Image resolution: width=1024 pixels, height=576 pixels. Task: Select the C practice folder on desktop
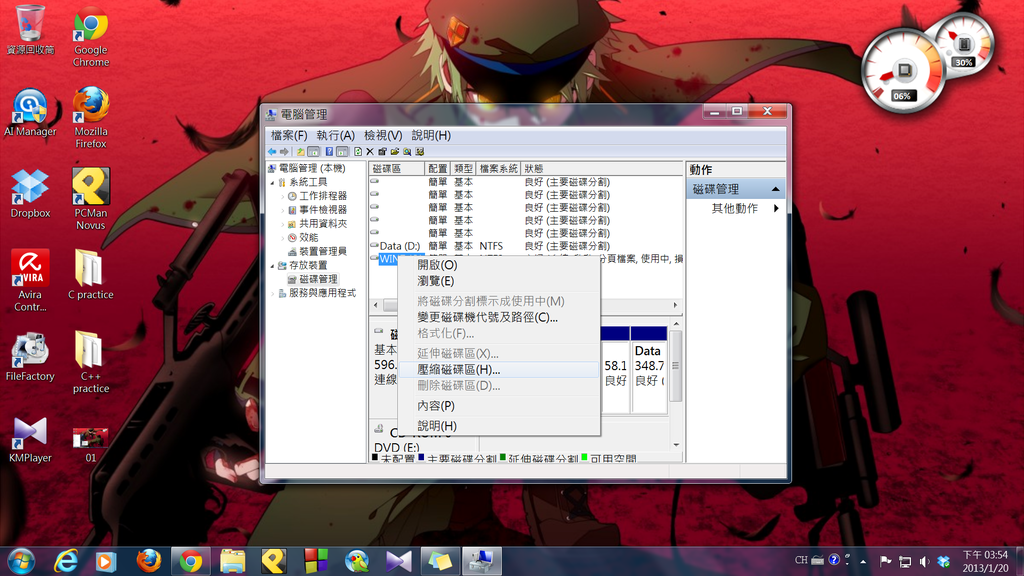(91, 275)
